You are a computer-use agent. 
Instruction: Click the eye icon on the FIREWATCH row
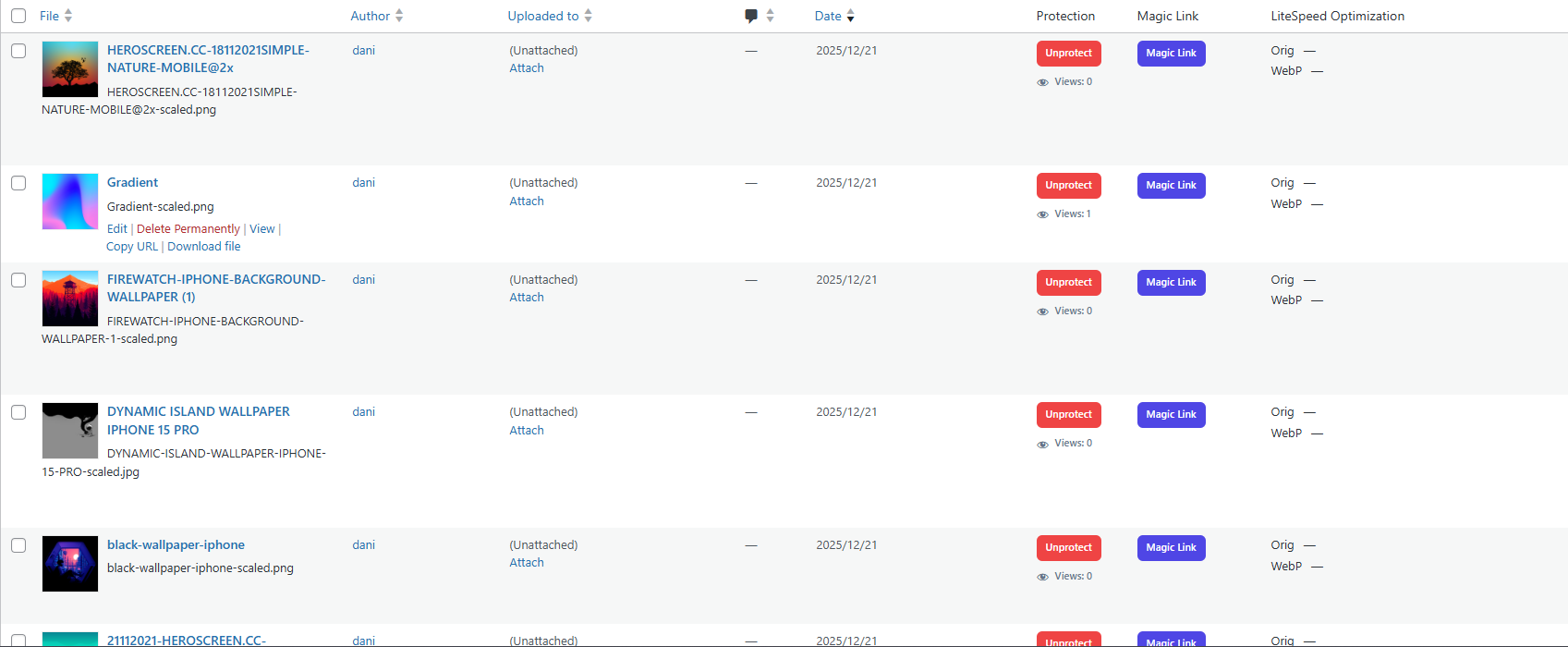click(x=1041, y=311)
